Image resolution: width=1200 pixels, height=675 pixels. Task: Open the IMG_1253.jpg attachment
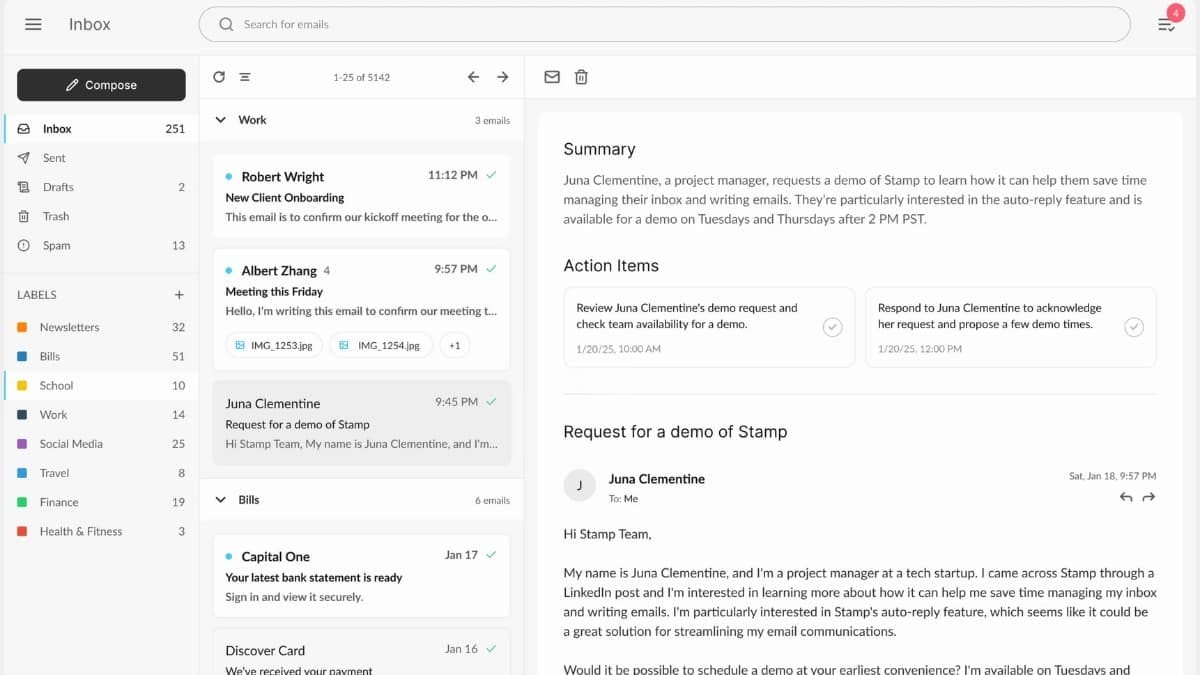pos(274,345)
